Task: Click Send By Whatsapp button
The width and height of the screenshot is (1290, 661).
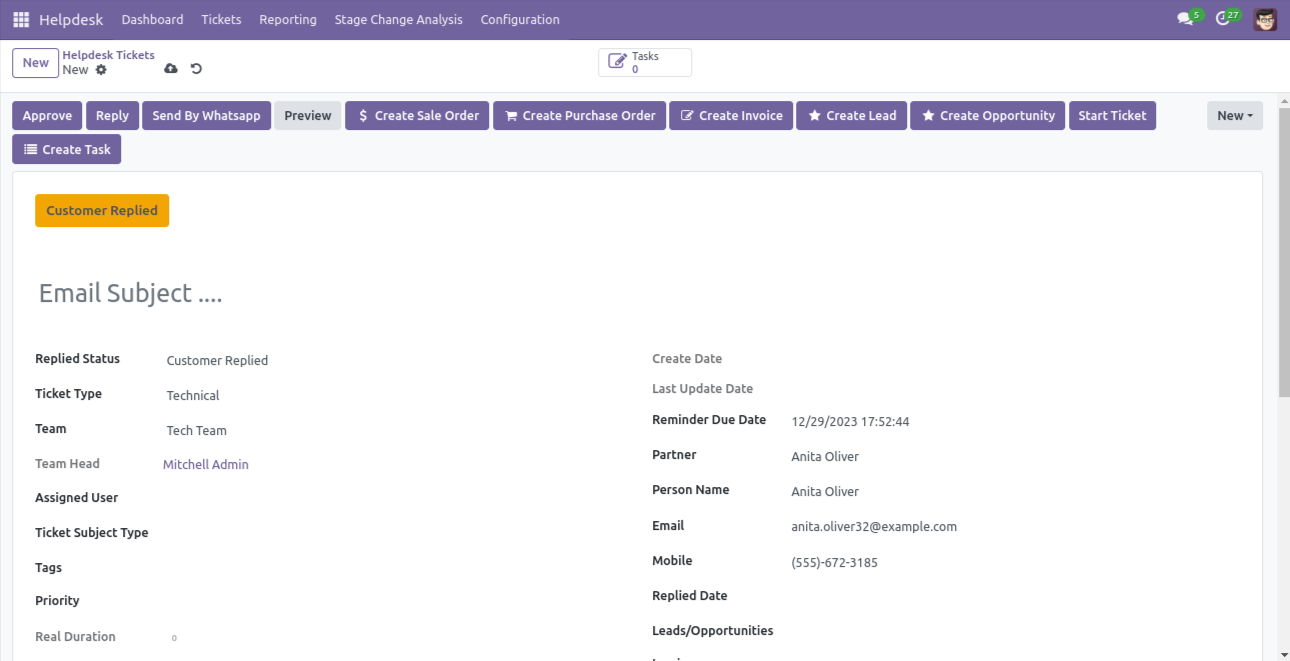Action: click(x=206, y=116)
